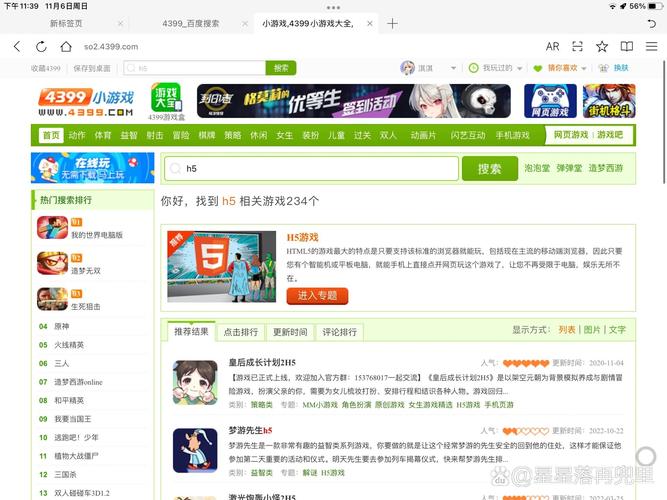Switch to the 新标签页 tab
667x500 pixels.
click(66, 23)
